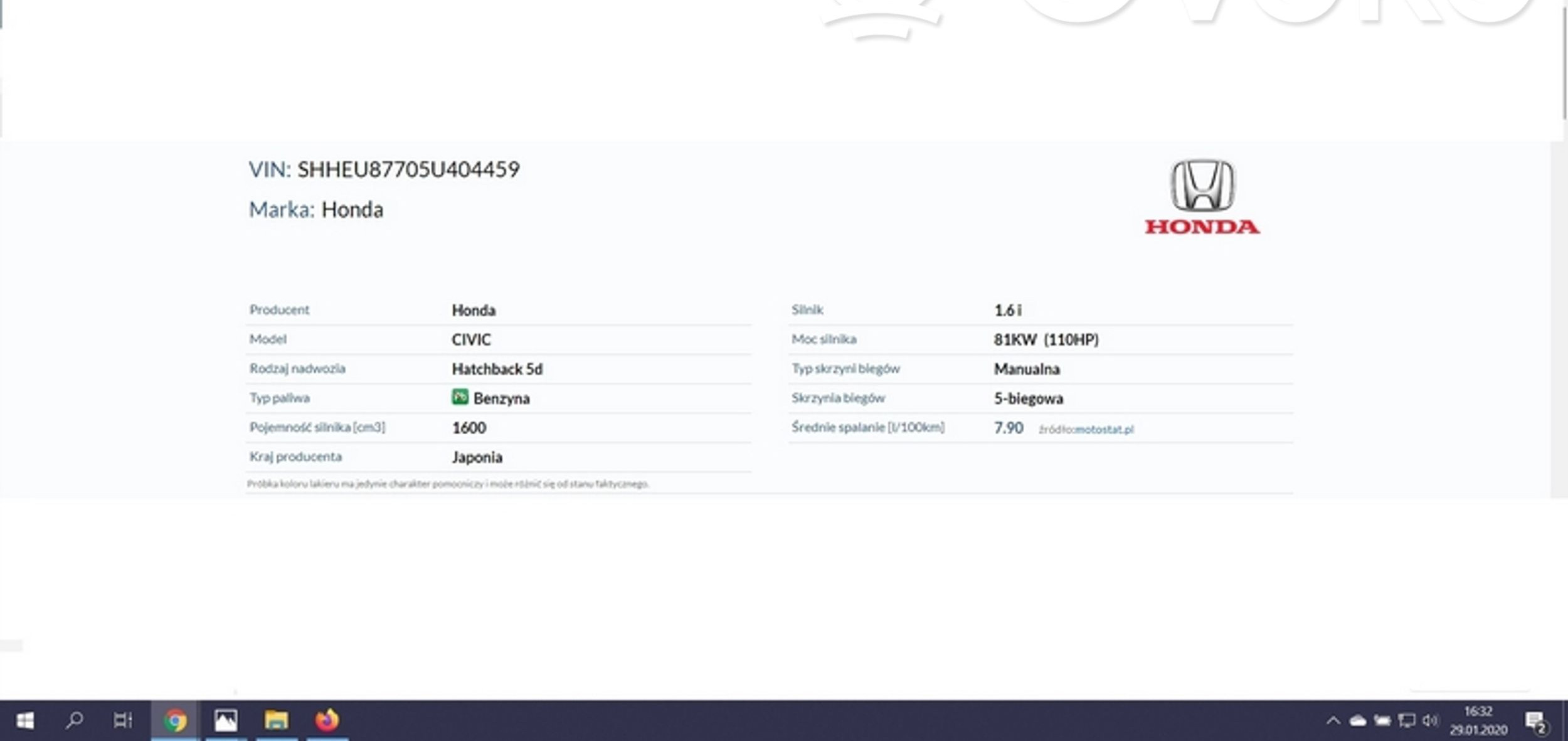
Task: Follow the motostat.pl source link
Action: (x=1104, y=429)
